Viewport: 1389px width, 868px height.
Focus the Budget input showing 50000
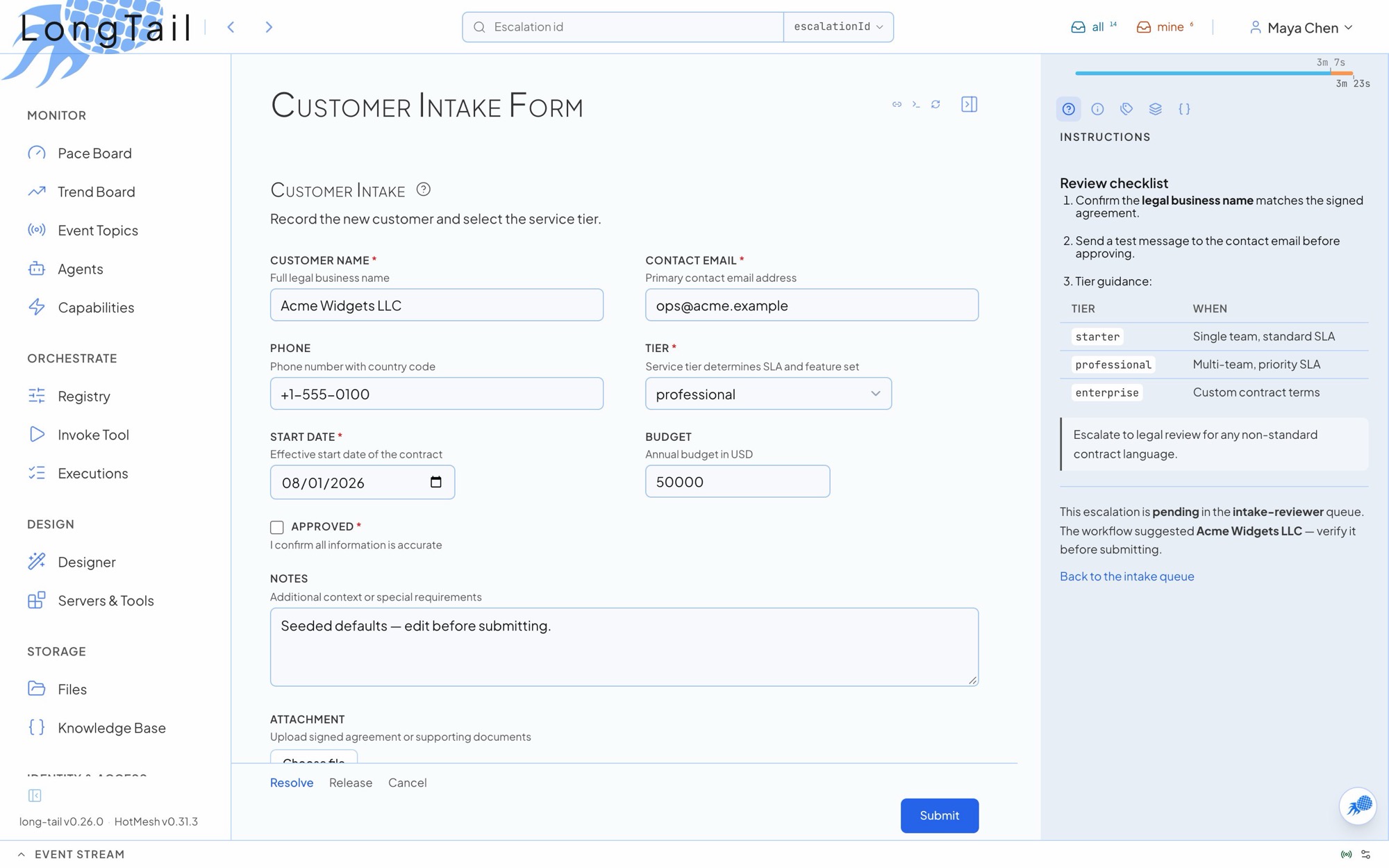tap(737, 481)
